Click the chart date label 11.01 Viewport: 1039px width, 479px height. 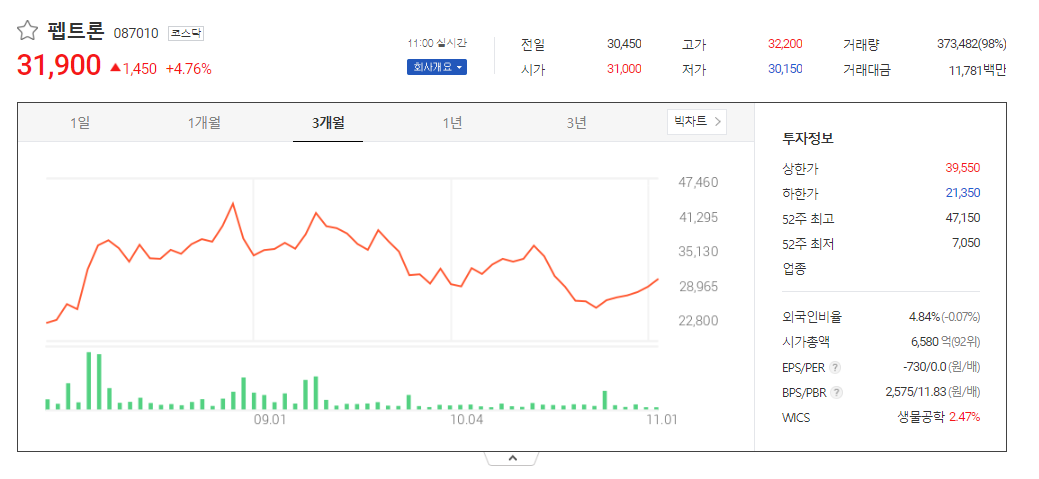[x=661, y=419]
